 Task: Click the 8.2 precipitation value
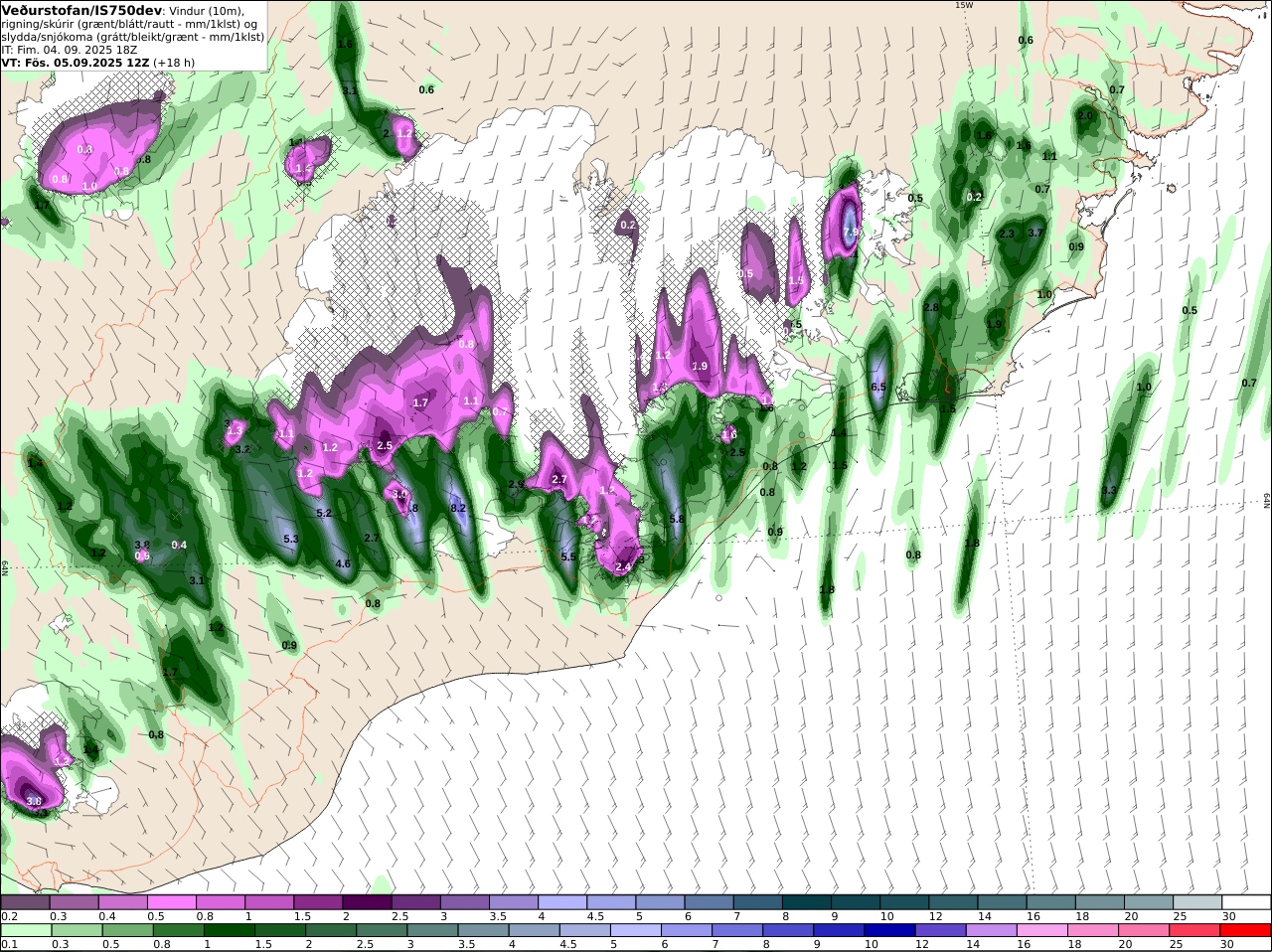tap(458, 508)
